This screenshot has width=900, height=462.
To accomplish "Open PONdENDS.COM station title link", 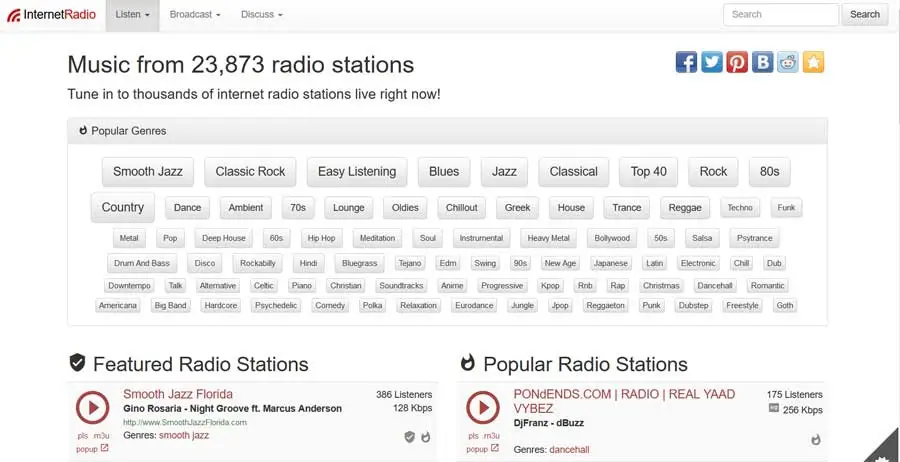I will tap(624, 401).
